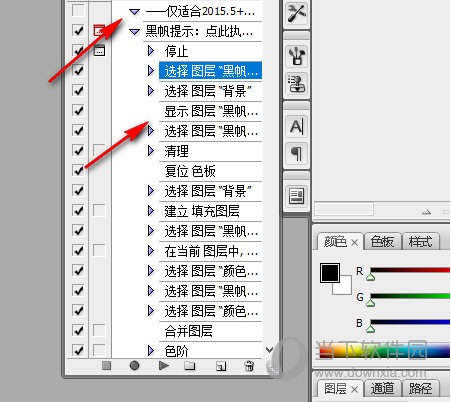Screen dimensions: 451x402
Task: Uncheck the 显示 图层 step checkbox
Action: 78,110
